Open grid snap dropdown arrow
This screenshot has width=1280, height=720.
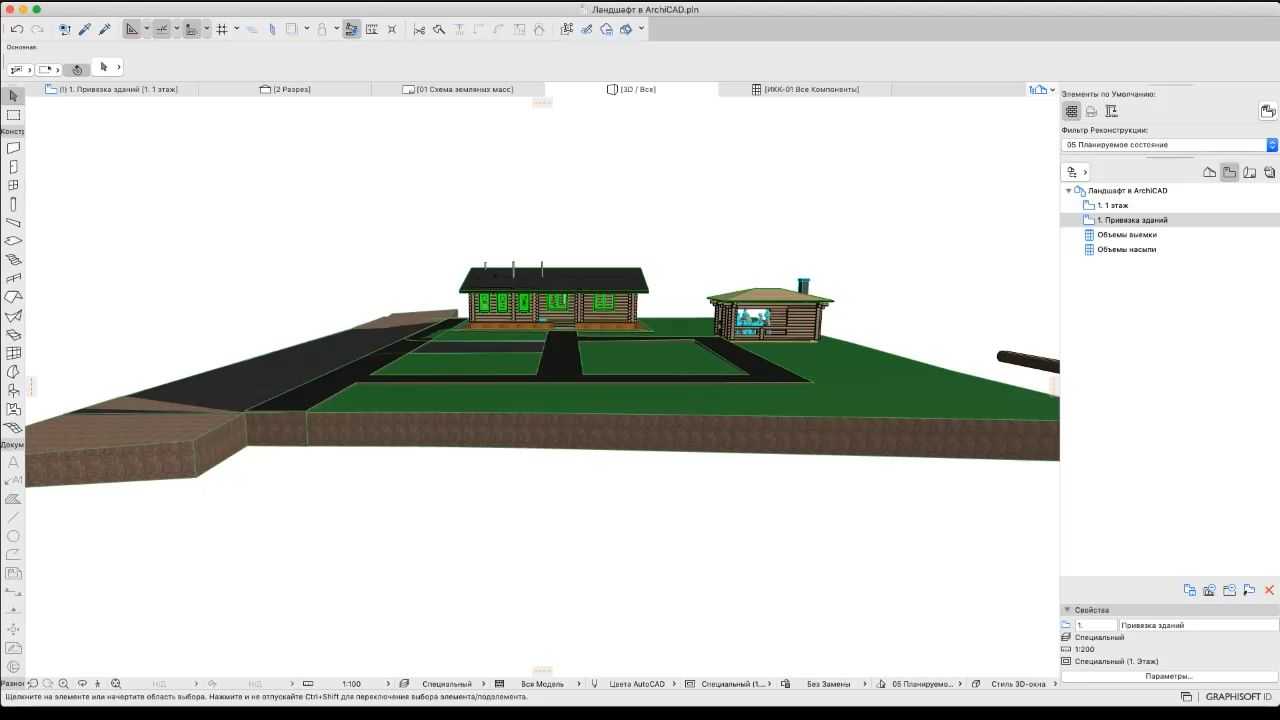(236, 29)
